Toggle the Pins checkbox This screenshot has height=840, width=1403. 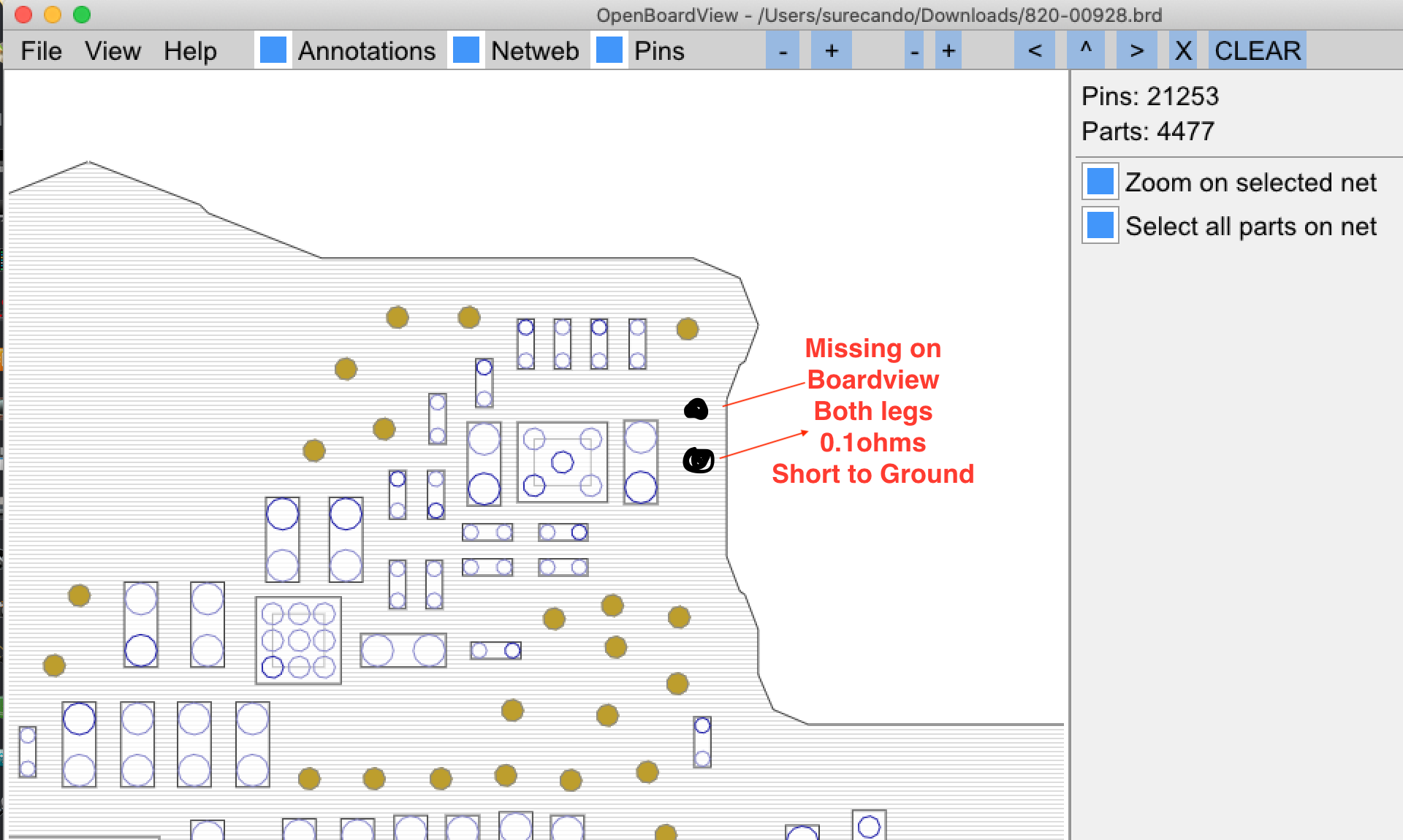609,50
